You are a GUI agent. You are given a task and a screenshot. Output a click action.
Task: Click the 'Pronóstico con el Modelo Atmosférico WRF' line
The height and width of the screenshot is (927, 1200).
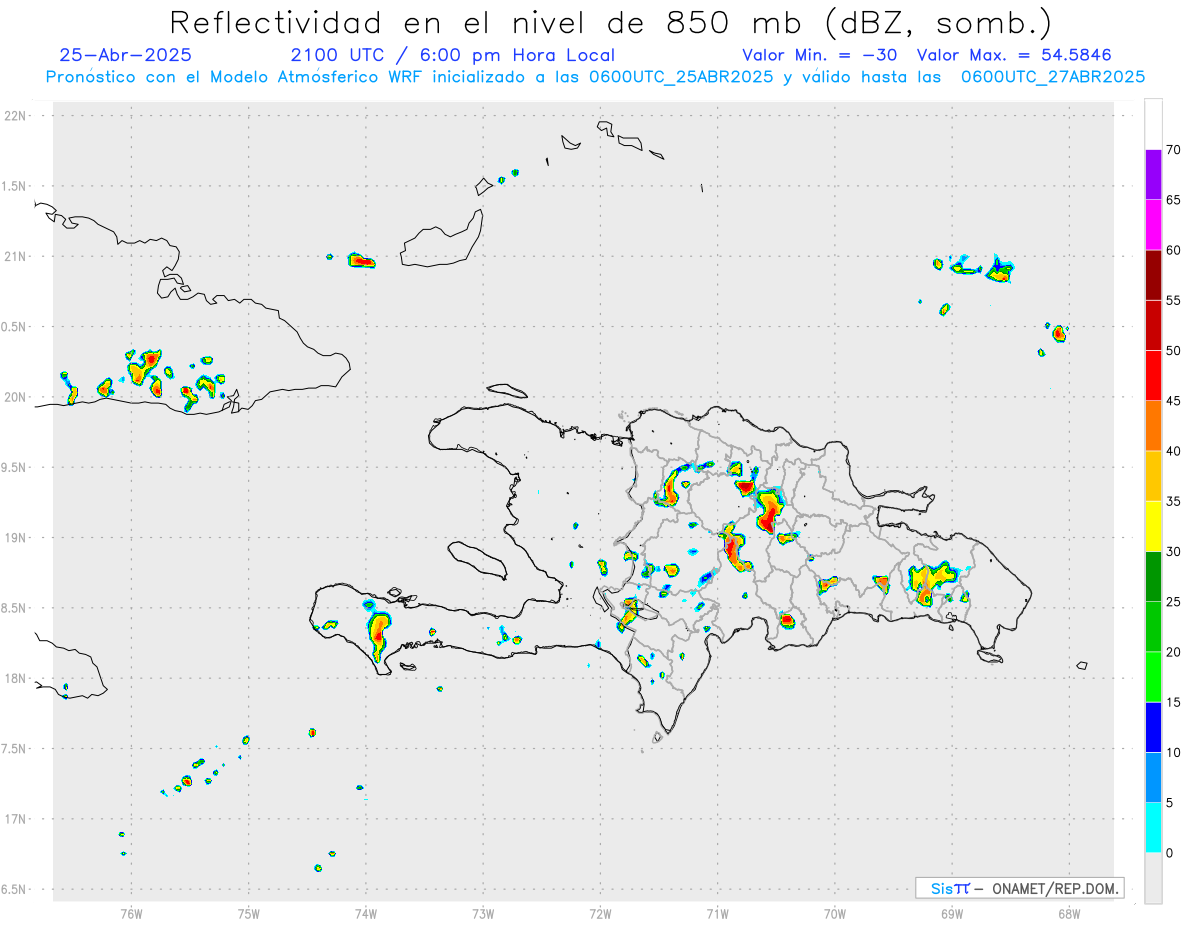595,77
